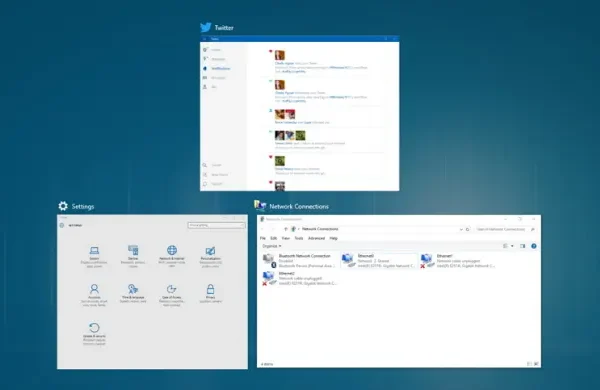The height and width of the screenshot is (390, 600).
Task: Expand change-your-view dropdown arrow
Action: click(512, 246)
